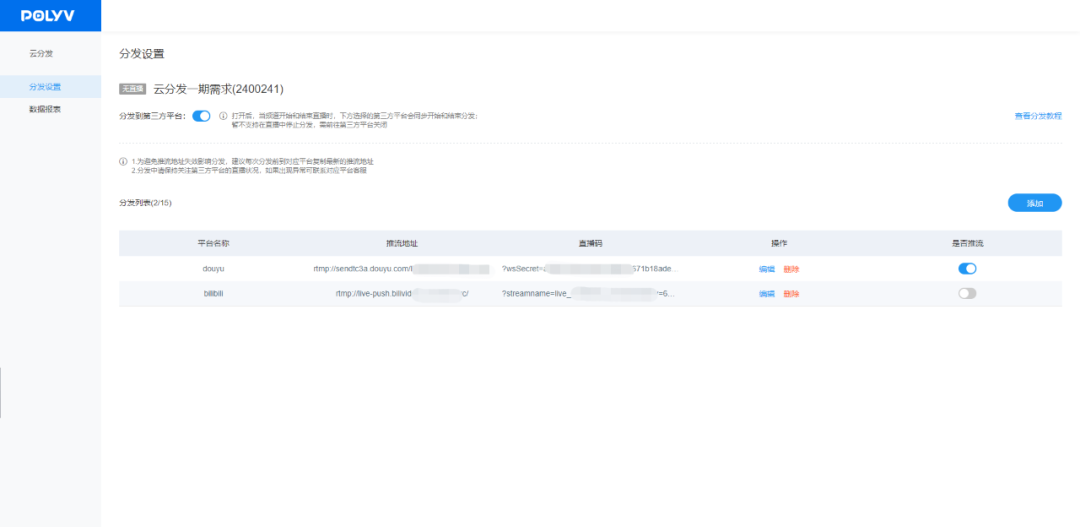Screen dimensions: 1080x527
Task: Click the 平台名称 column header
Action: tap(213, 243)
